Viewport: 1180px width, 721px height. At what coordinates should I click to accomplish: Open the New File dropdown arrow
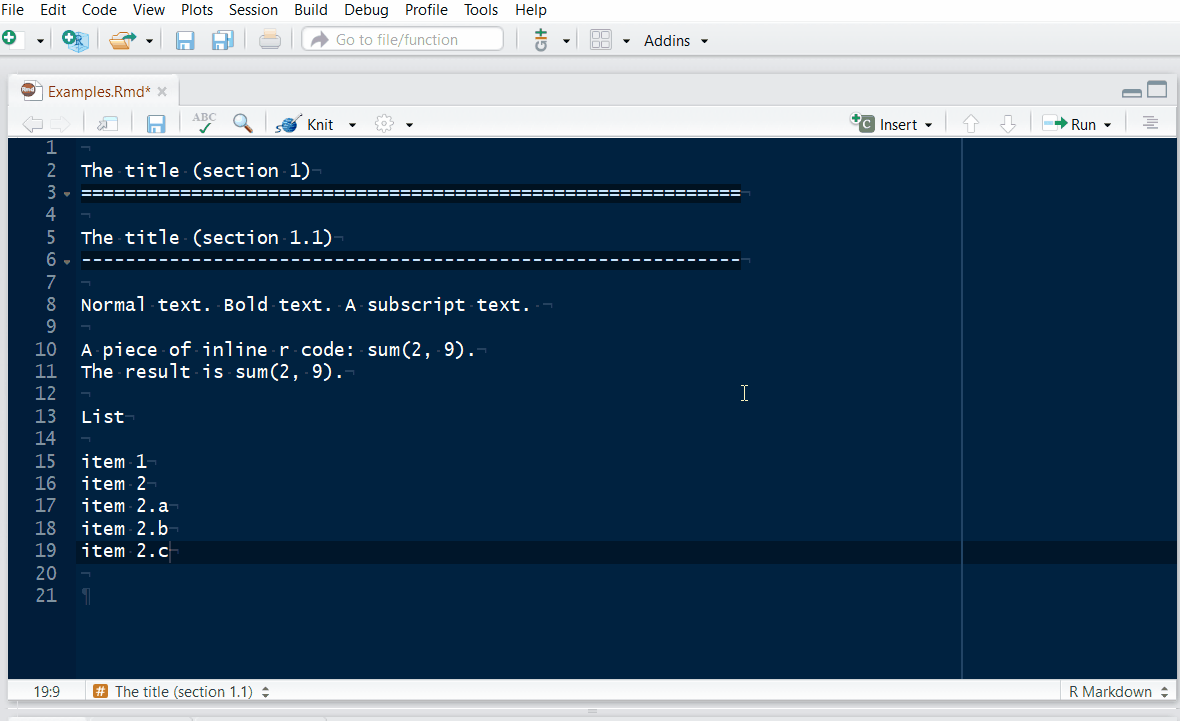(x=40, y=41)
